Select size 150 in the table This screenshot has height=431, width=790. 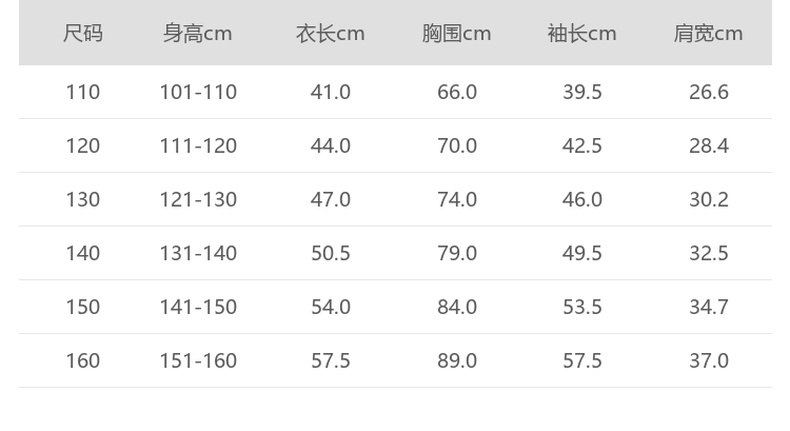tap(83, 307)
